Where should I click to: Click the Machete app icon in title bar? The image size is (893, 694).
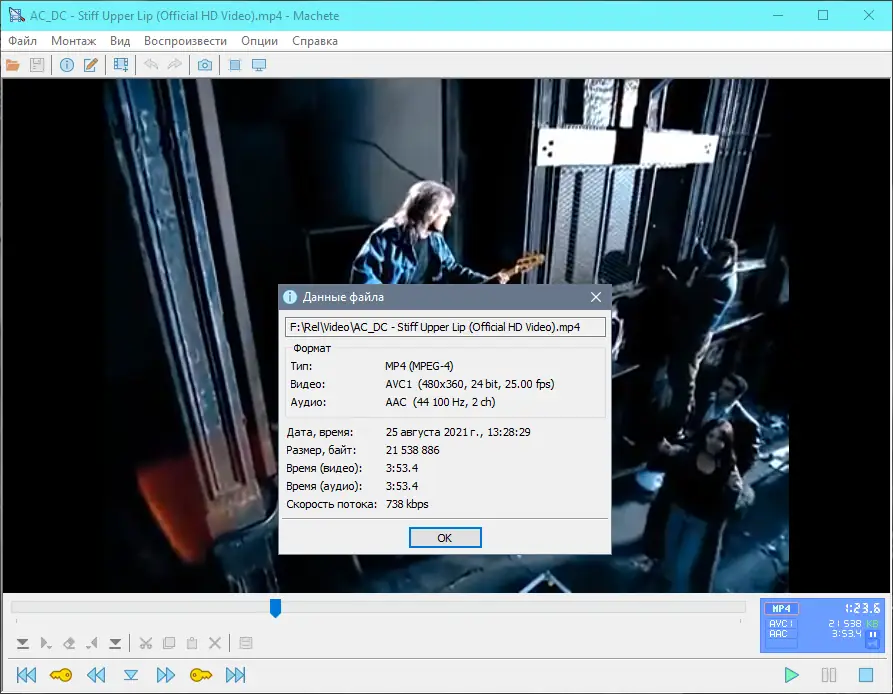[x=16, y=15]
